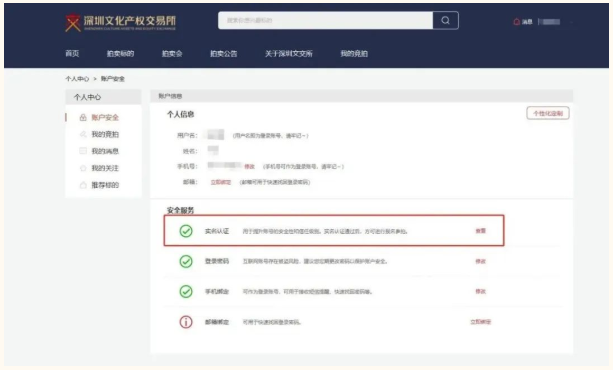Image resolution: width=613 pixels, height=370 pixels.
Task: Click the 个人中心 sidebar heading
Action: (87, 97)
